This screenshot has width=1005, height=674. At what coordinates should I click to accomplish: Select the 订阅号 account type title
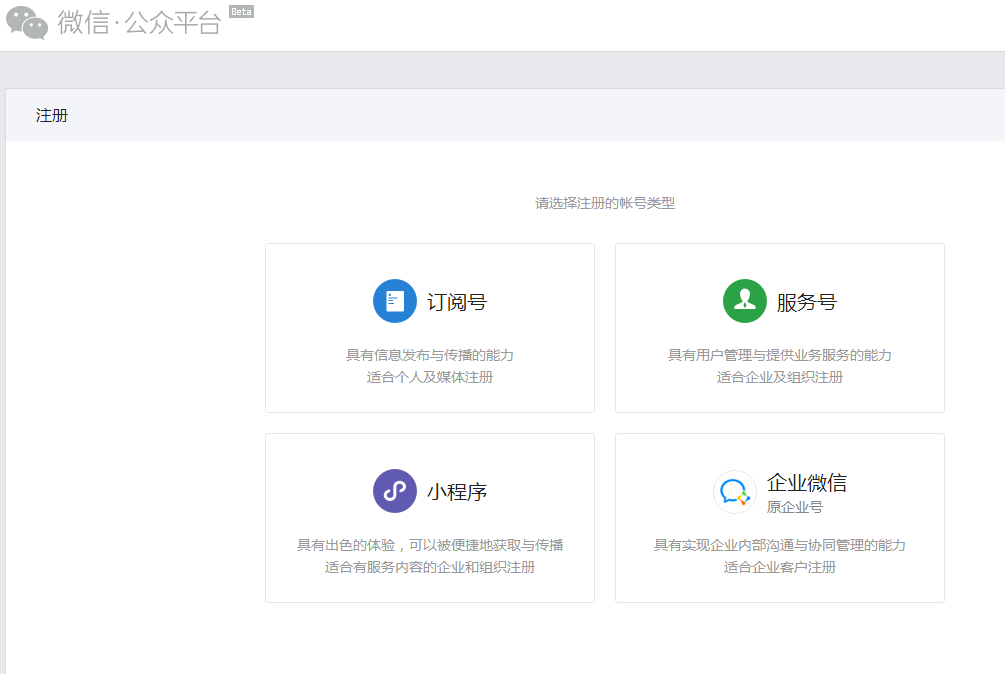(457, 302)
